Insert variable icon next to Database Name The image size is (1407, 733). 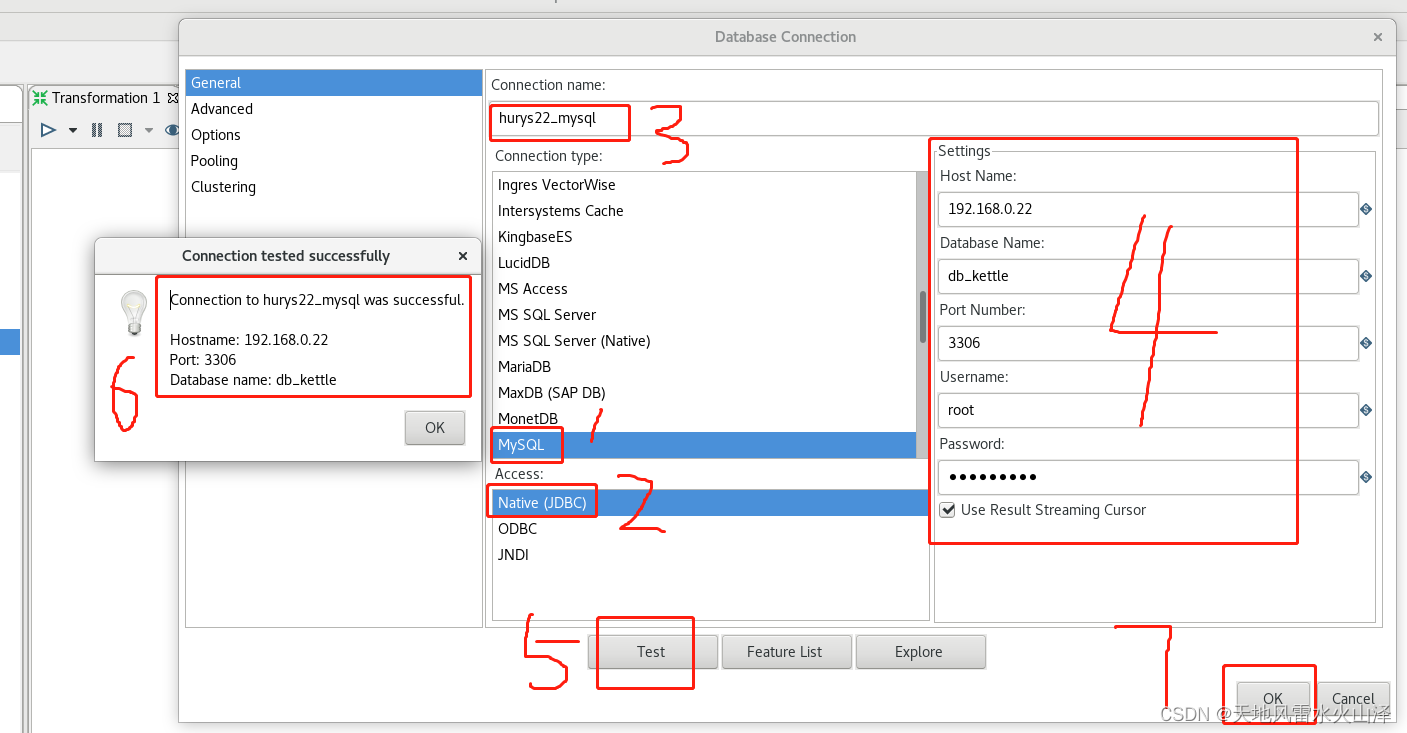(1366, 276)
